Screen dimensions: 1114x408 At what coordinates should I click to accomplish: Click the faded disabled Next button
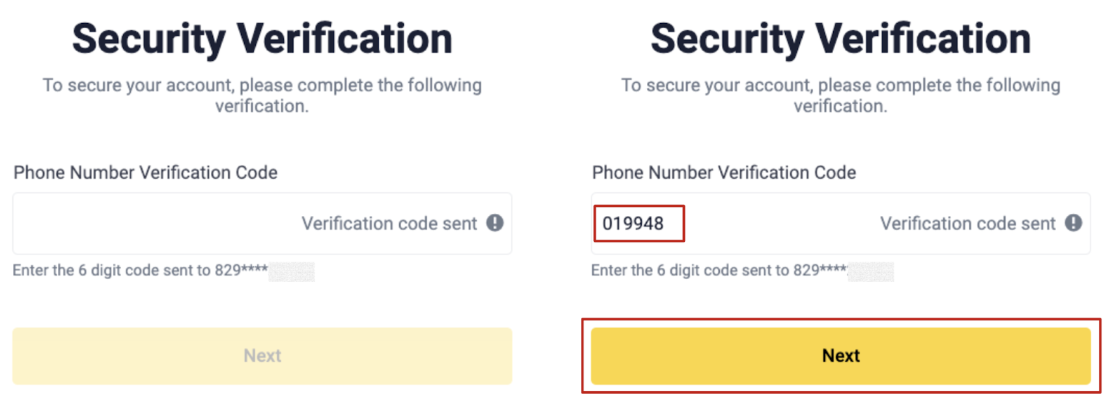262,356
